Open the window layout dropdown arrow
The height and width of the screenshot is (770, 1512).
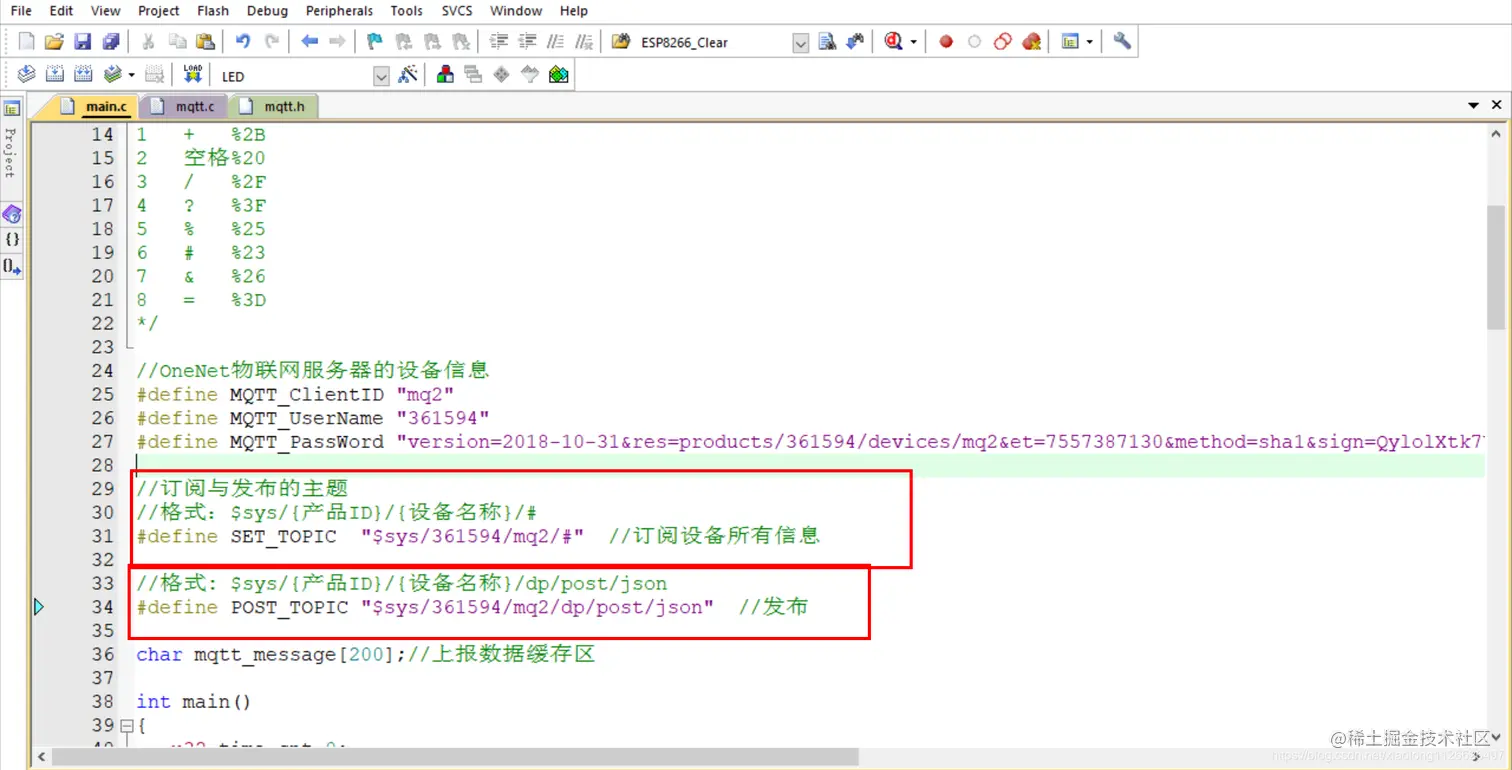pos(1089,42)
